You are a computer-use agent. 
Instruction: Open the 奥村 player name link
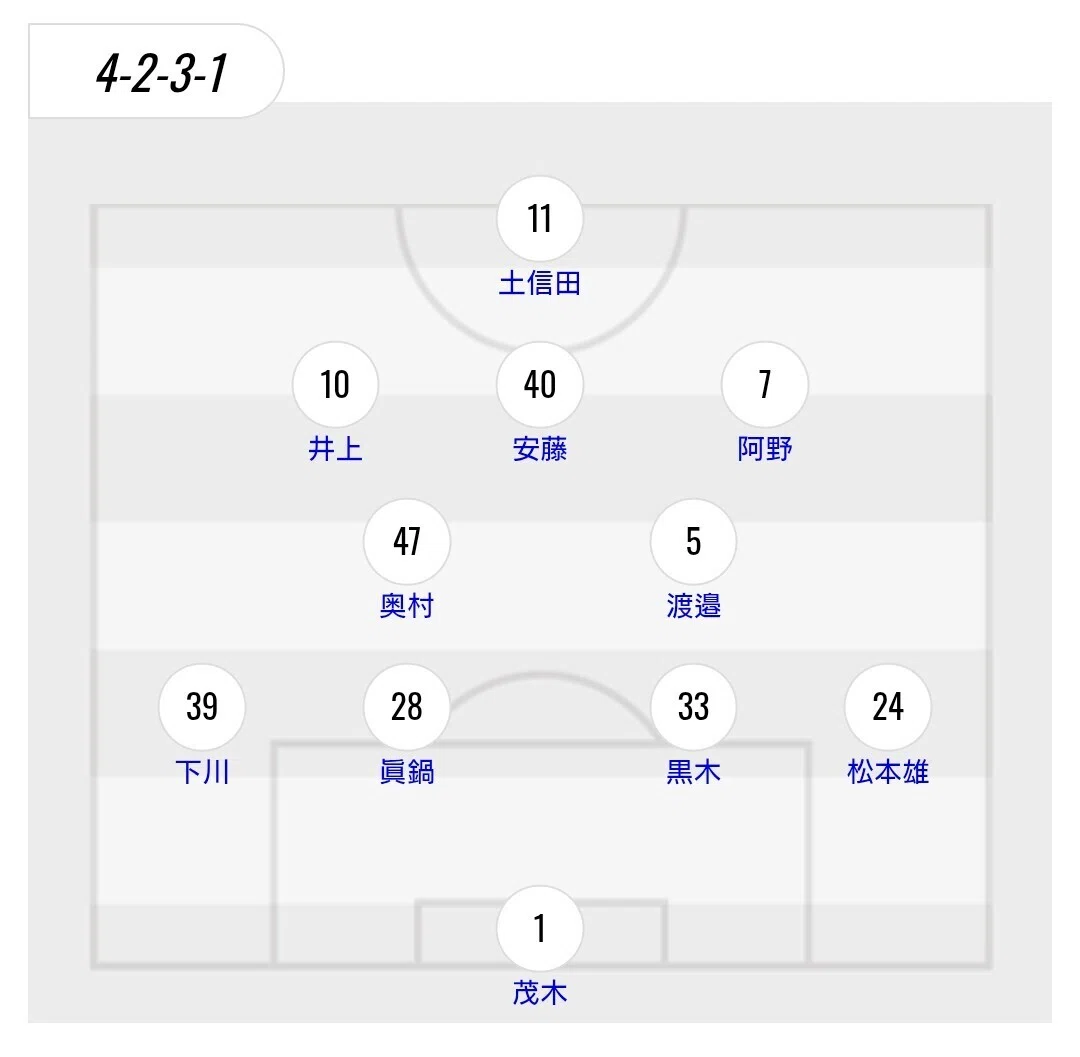(x=407, y=606)
